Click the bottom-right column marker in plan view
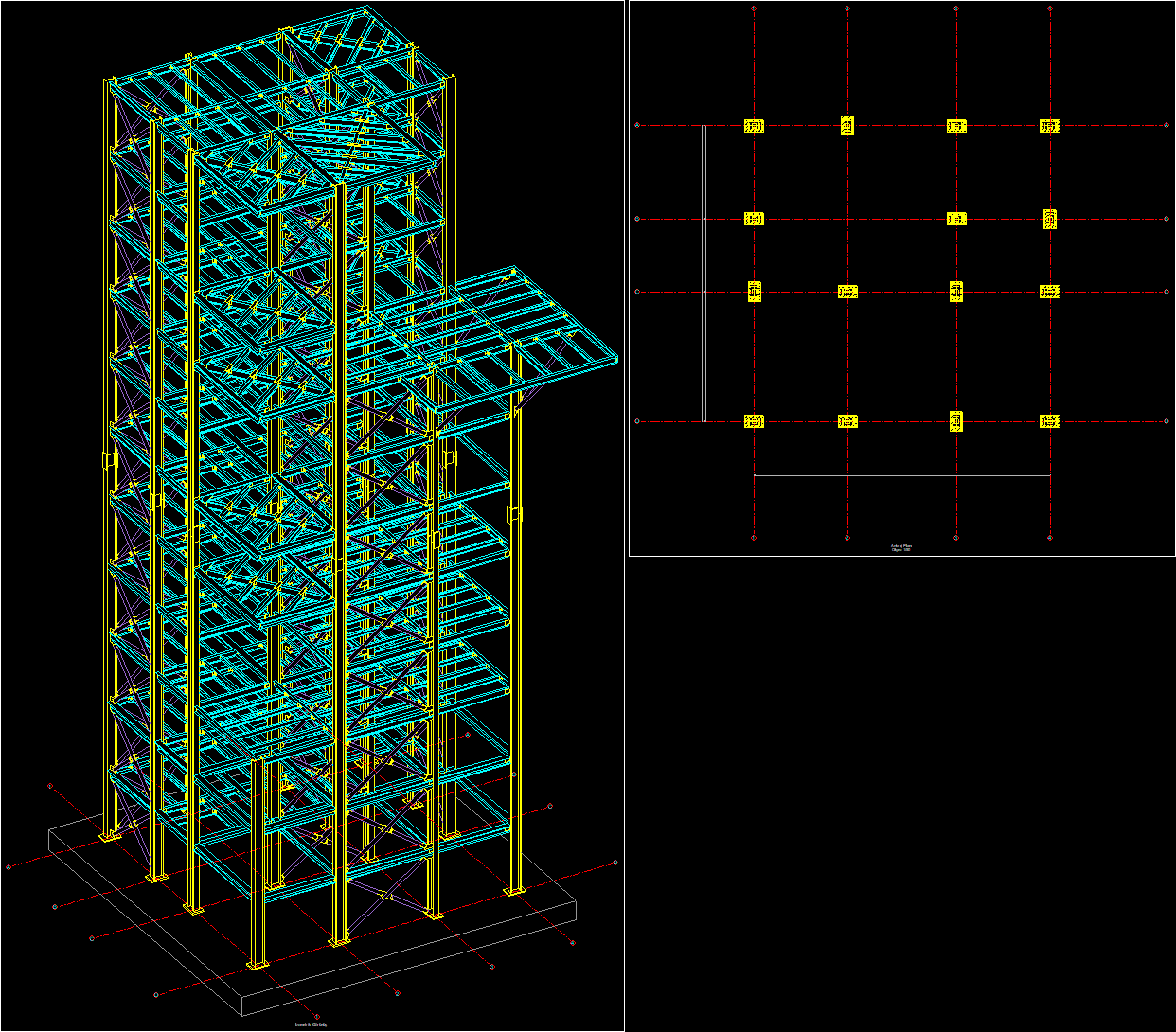Image resolution: width=1176 pixels, height=1032 pixels. (1049, 419)
